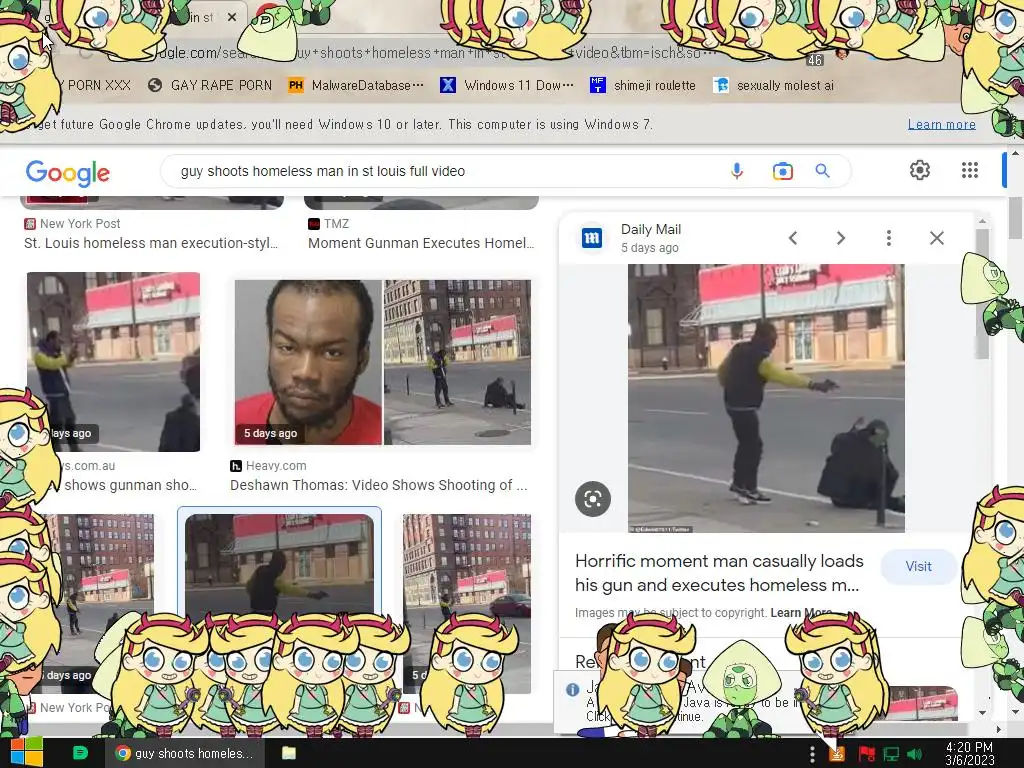Click main page vertical scrollbar
This screenshot has height=768, width=1024.
(1016, 217)
